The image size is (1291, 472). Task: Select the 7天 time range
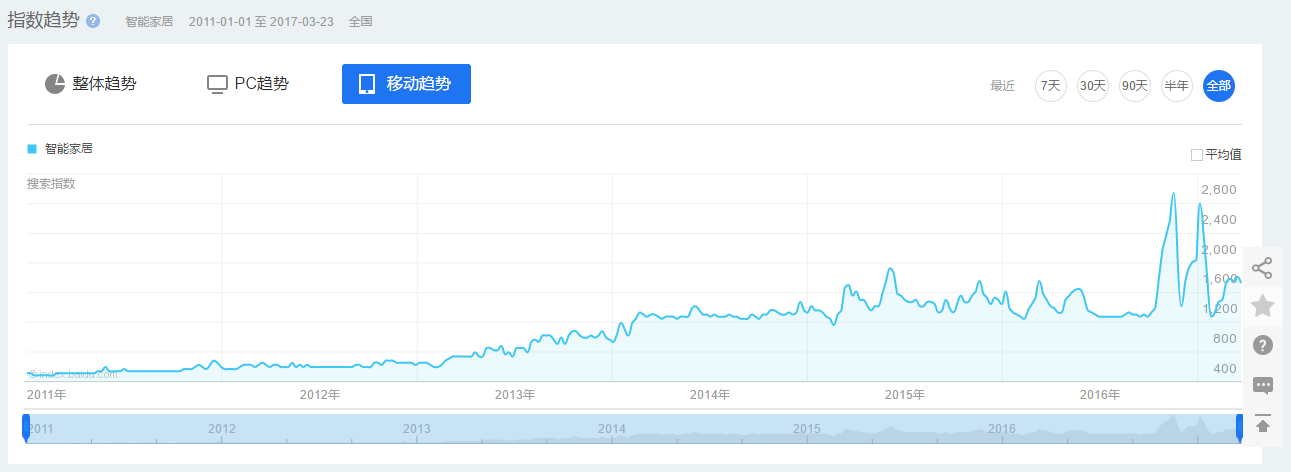(1050, 86)
